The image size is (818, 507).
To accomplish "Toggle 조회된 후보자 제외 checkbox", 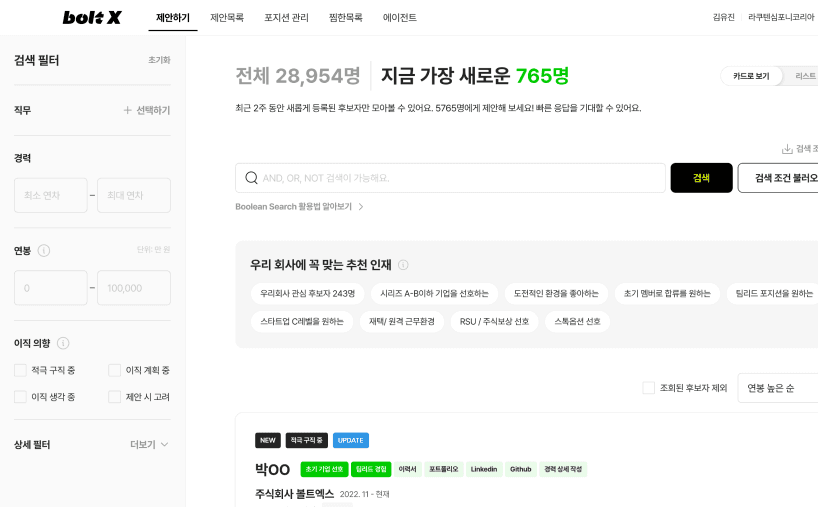I will (649, 388).
